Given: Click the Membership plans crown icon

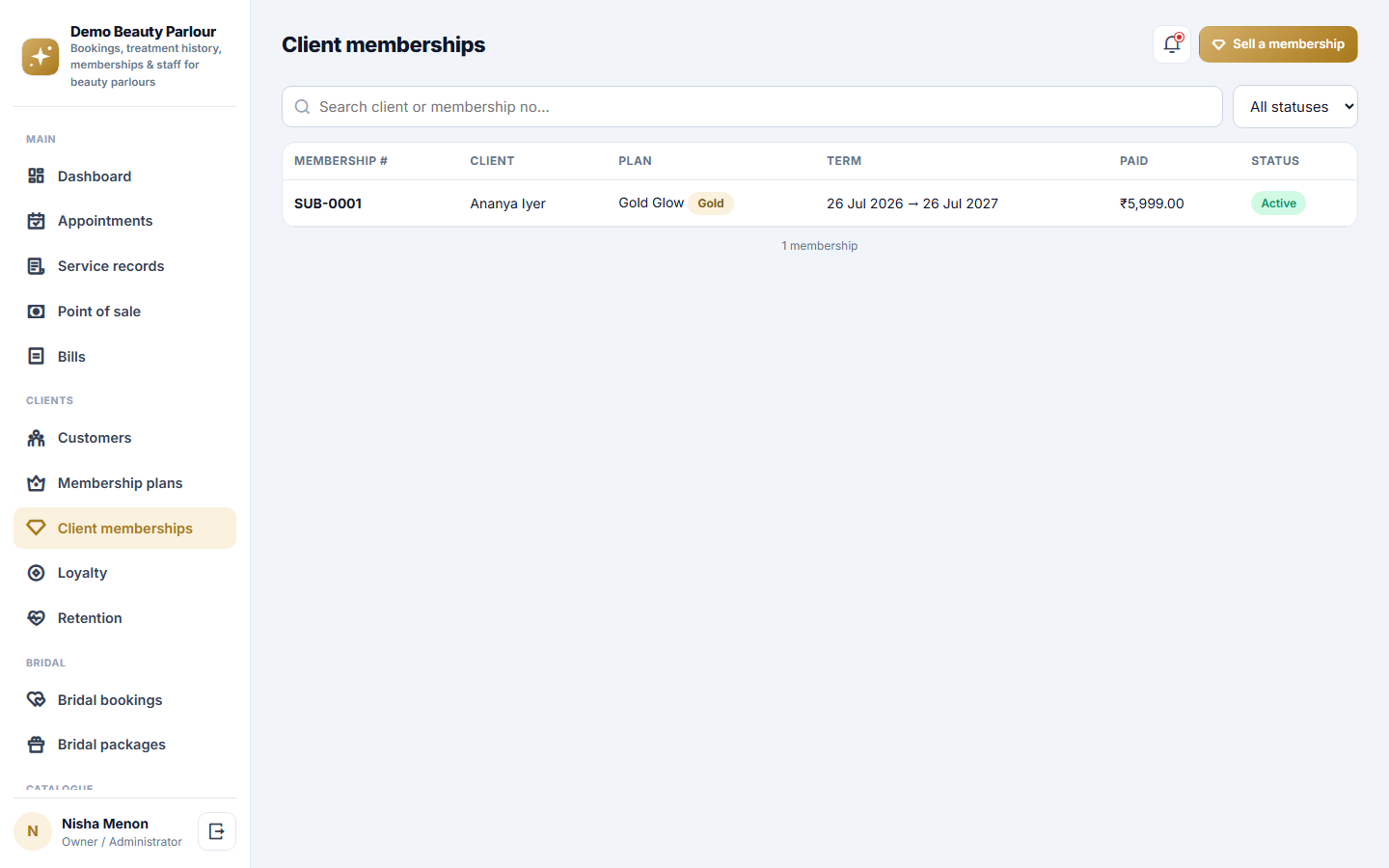Looking at the screenshot, I should pyautogui.click(x=37, y=483).
